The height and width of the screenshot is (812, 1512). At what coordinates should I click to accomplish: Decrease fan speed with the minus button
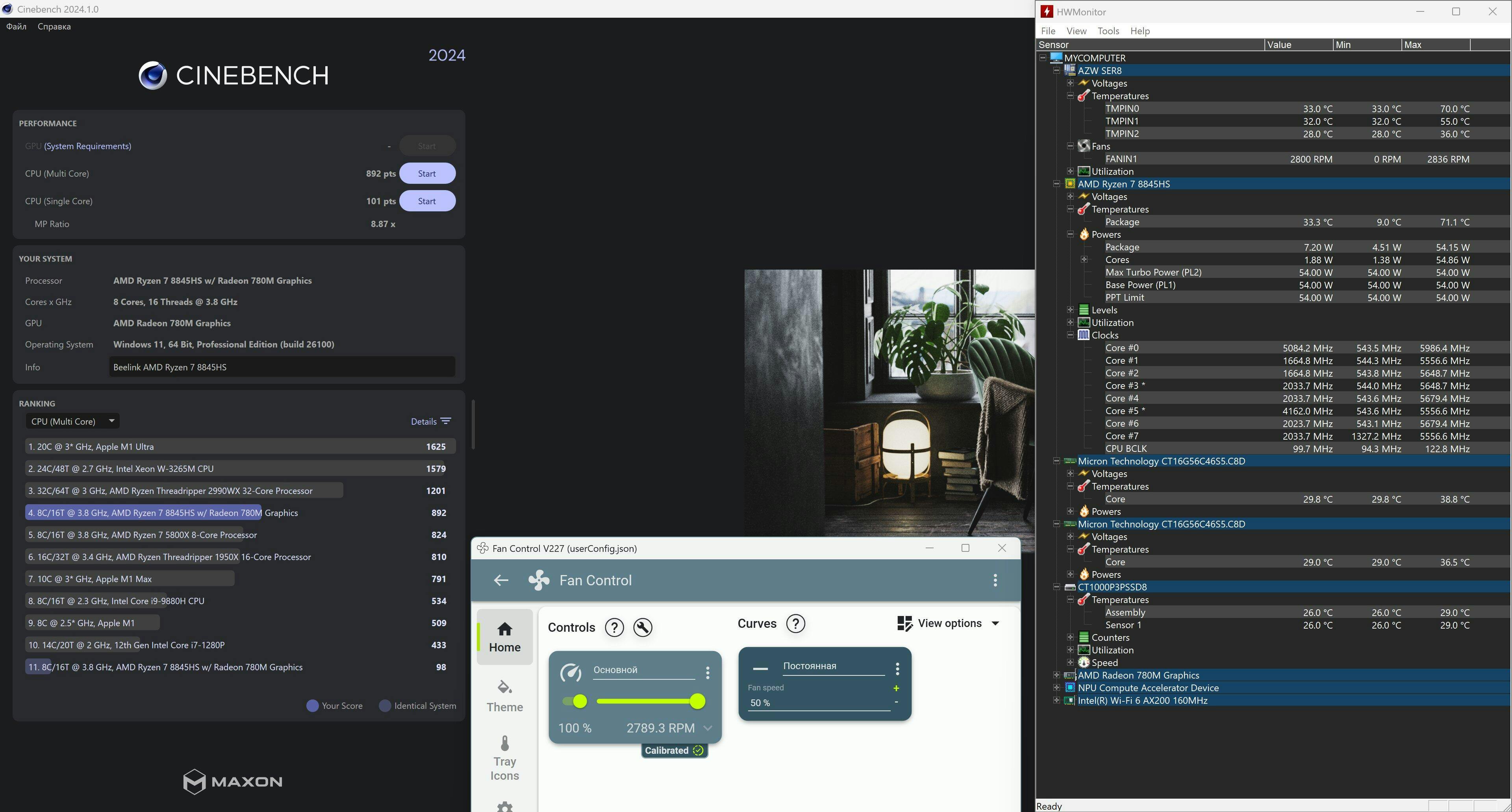(896, 702)
